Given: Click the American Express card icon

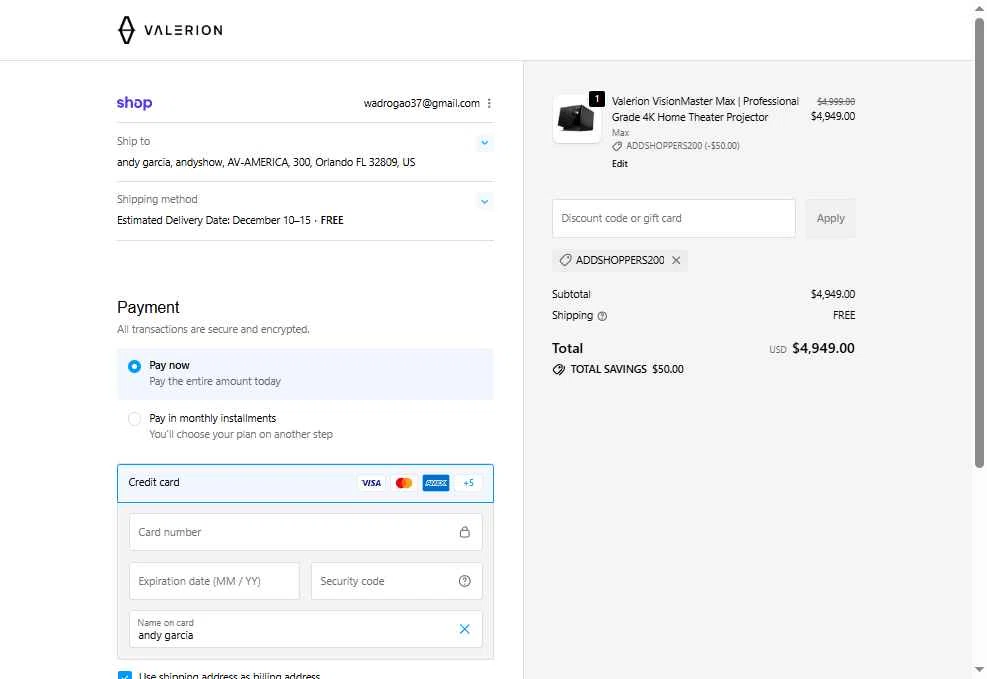Looking at the screenshot, I should coord(436,483).
